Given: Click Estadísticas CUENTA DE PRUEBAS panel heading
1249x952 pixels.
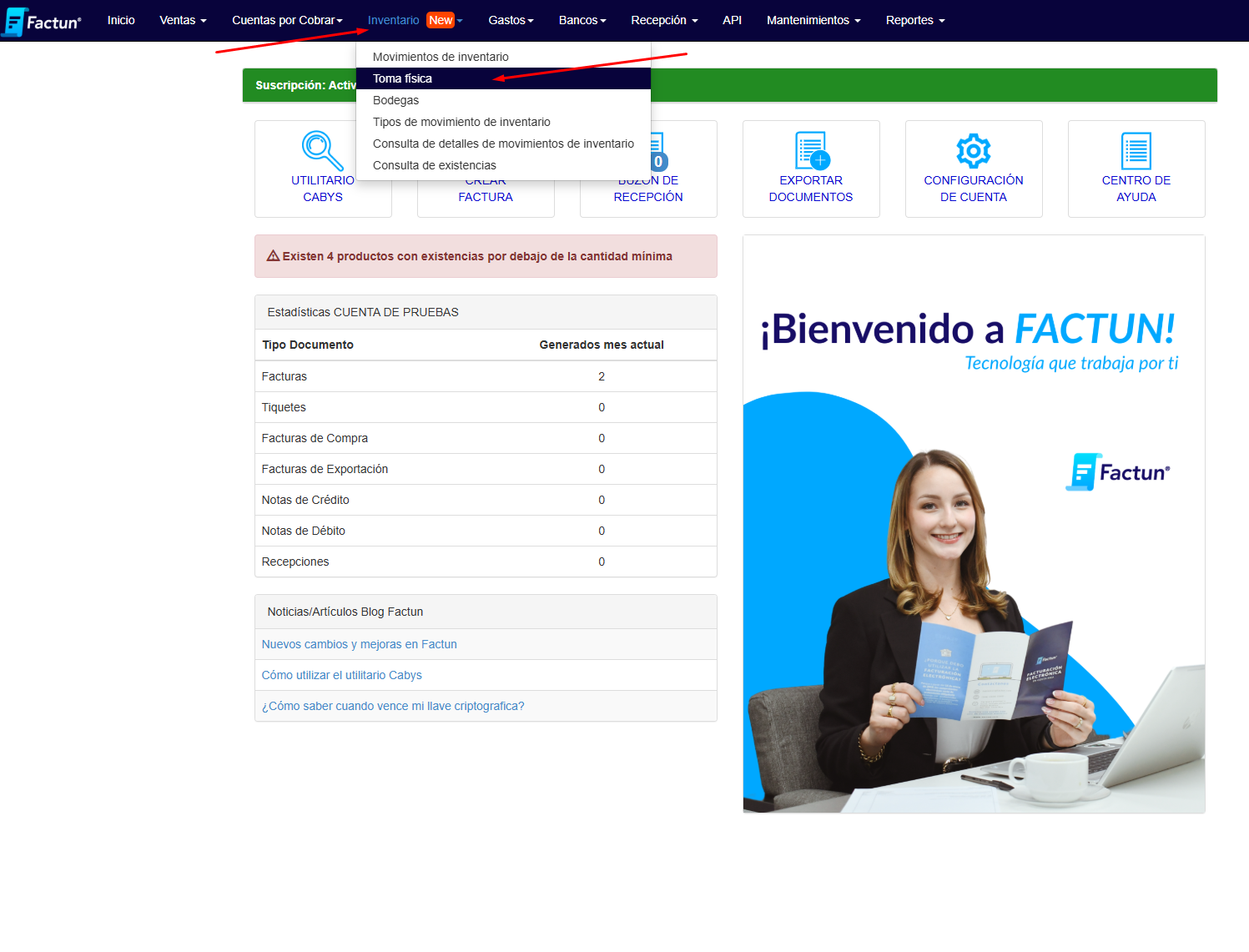Looking at the screenshot, I should [x=486, y=312].
